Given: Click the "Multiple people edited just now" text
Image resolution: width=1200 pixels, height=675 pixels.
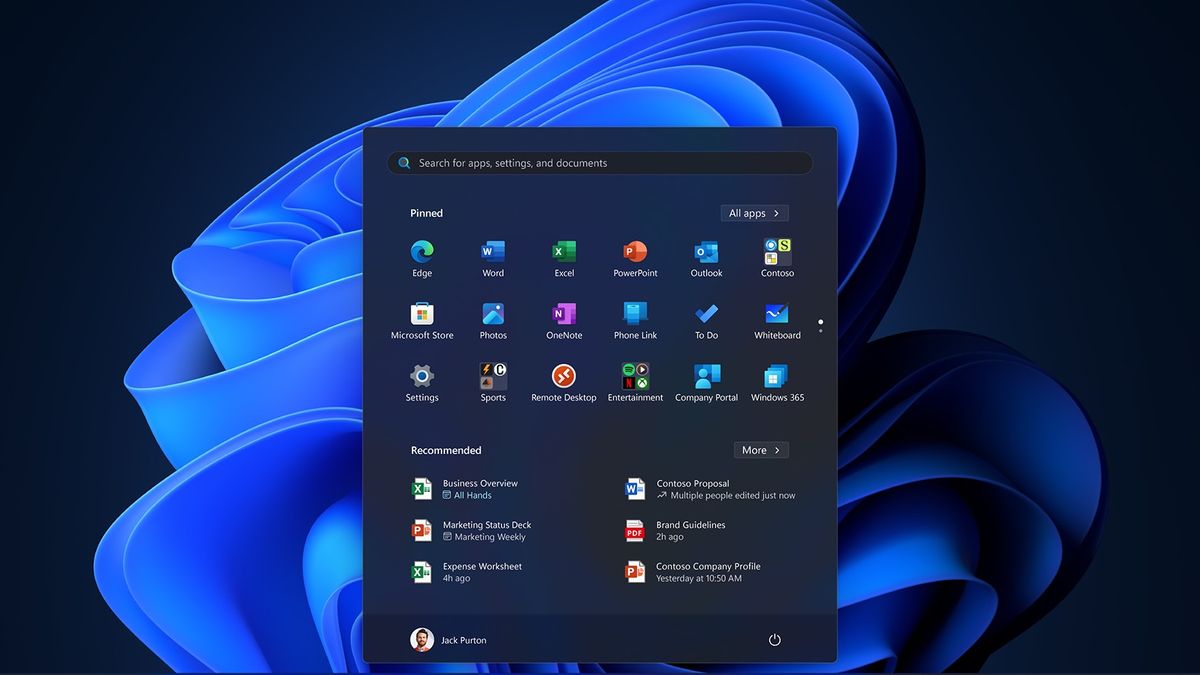Looking at the screenshot, I should [733, 496].
